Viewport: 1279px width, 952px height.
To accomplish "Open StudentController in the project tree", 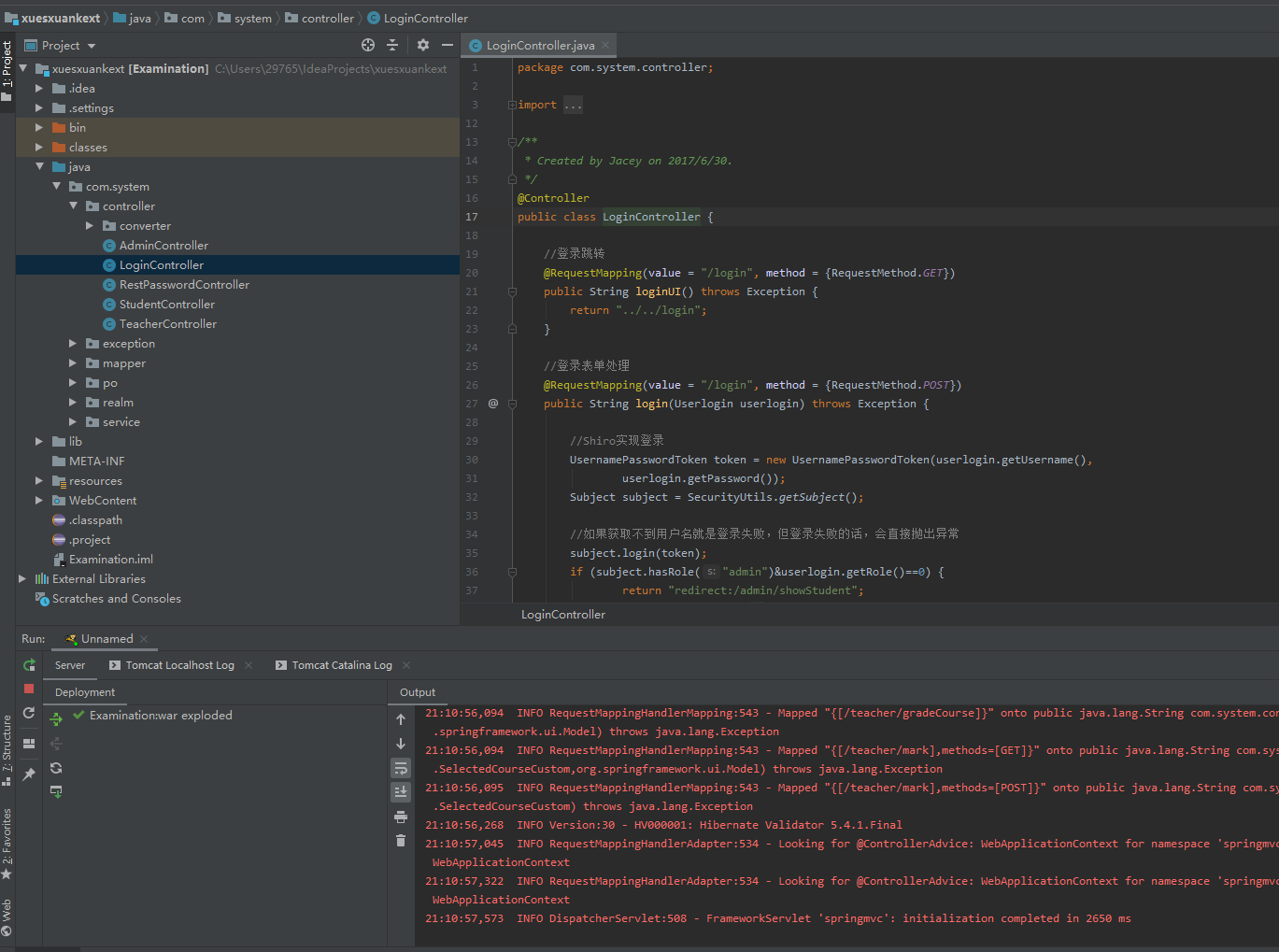I will click(x=167, y=305).
